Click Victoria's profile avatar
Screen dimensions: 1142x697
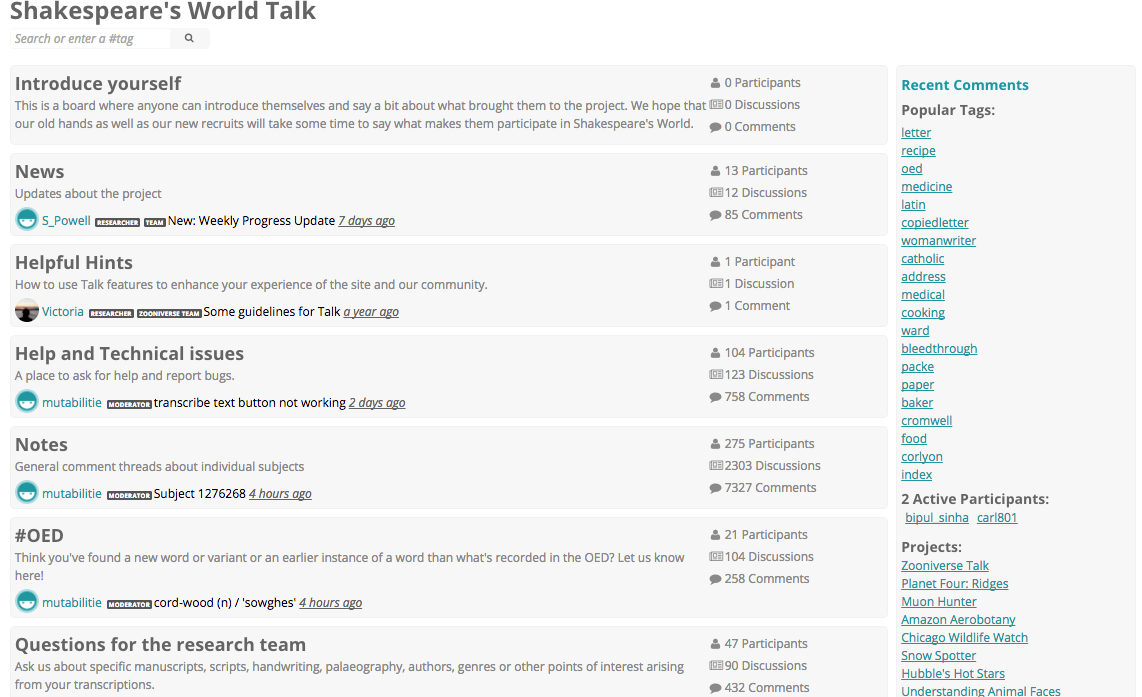pyautogui.click(x=27, y=311)
